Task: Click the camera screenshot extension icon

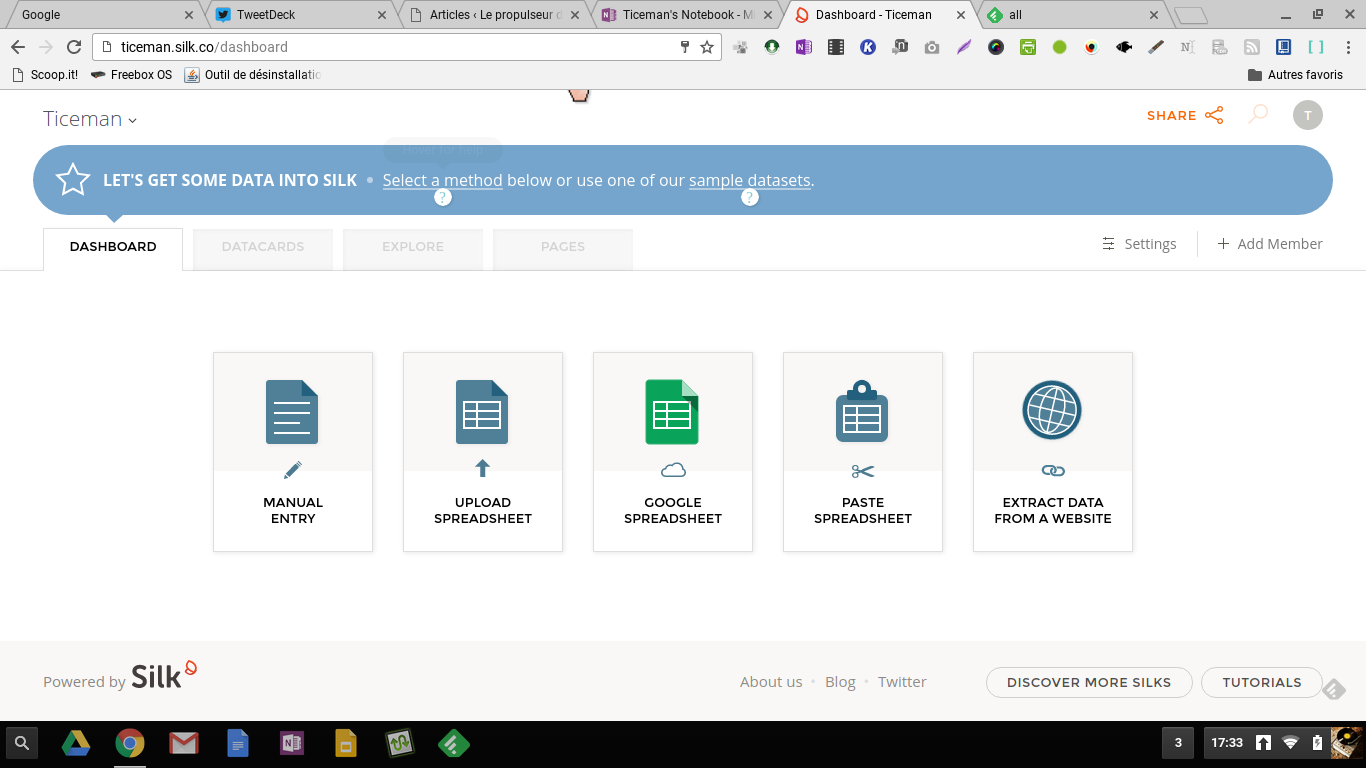Action: pyautogui.click(x=932, y=47)
